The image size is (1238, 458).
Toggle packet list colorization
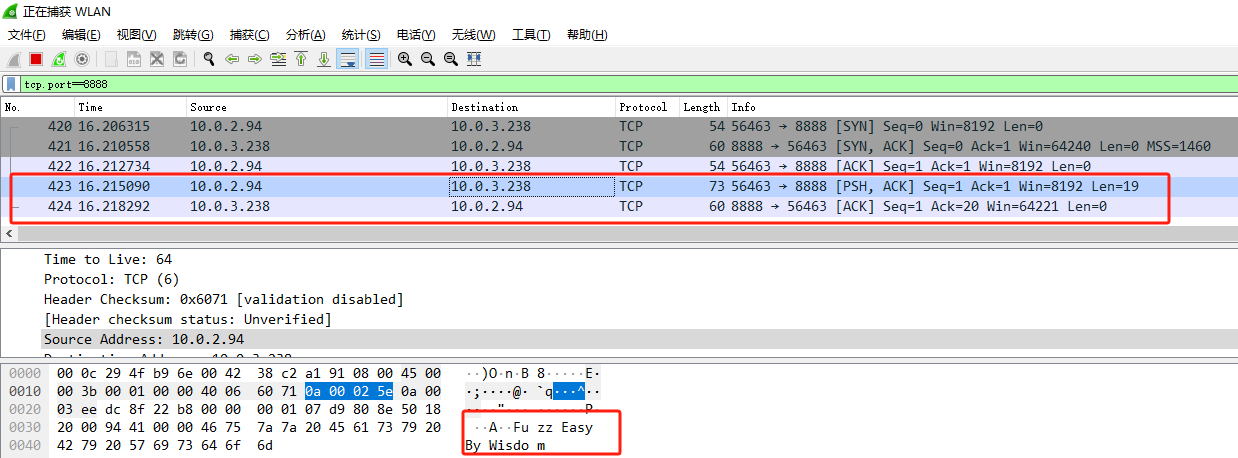pyautogui.click(x=376, y=59)
